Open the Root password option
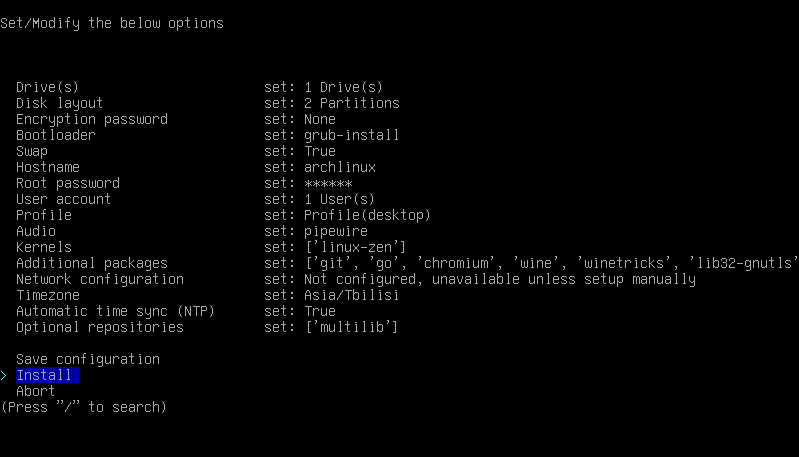This screenshot has height=457, width=799. click(x=67, y=183)
